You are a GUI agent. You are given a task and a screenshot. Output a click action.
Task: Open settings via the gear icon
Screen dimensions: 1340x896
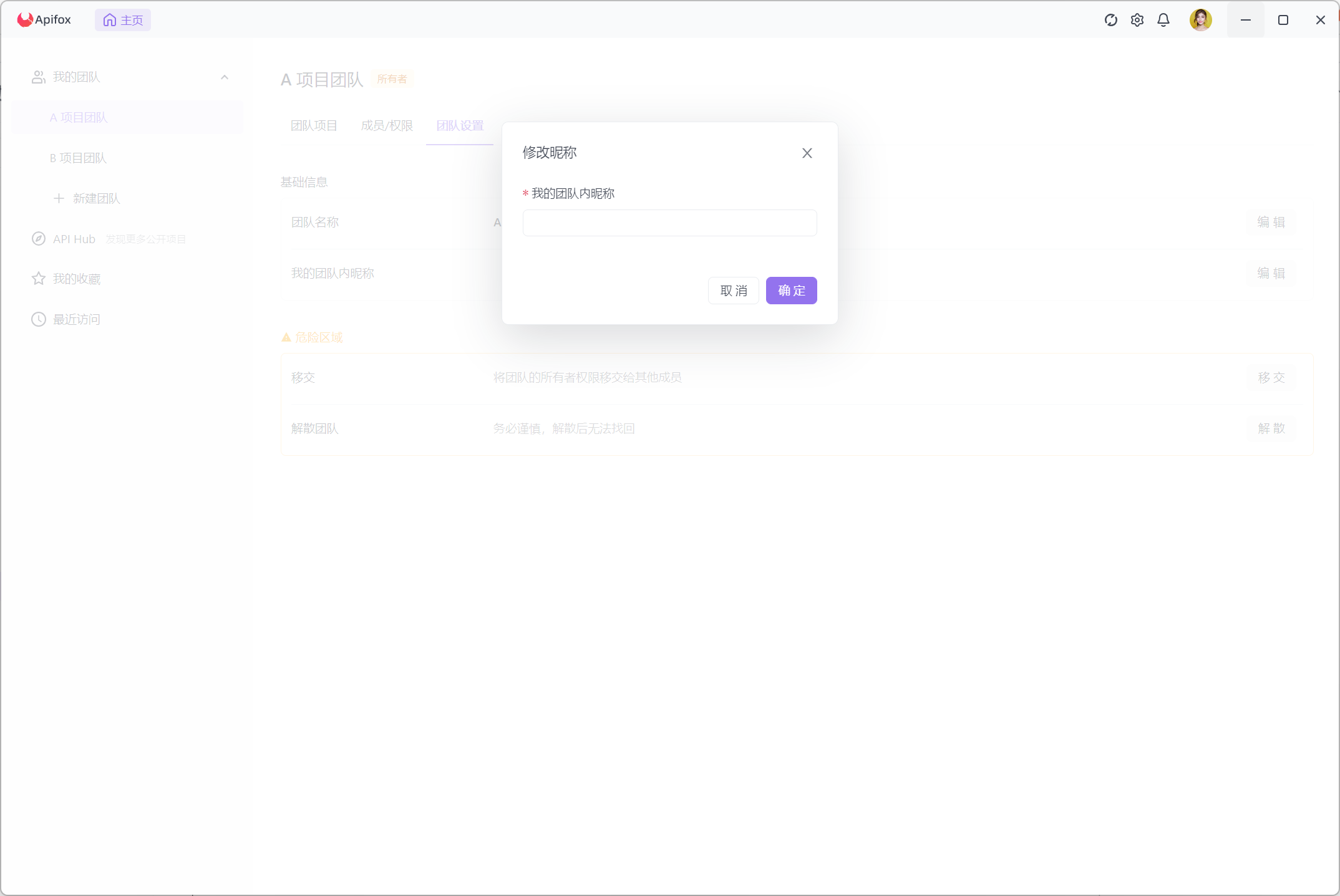[x=1137, y=20]
